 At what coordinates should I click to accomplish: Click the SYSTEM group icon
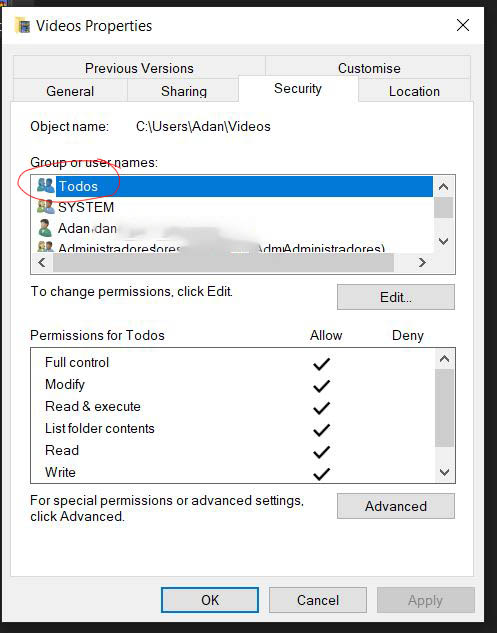45,207
